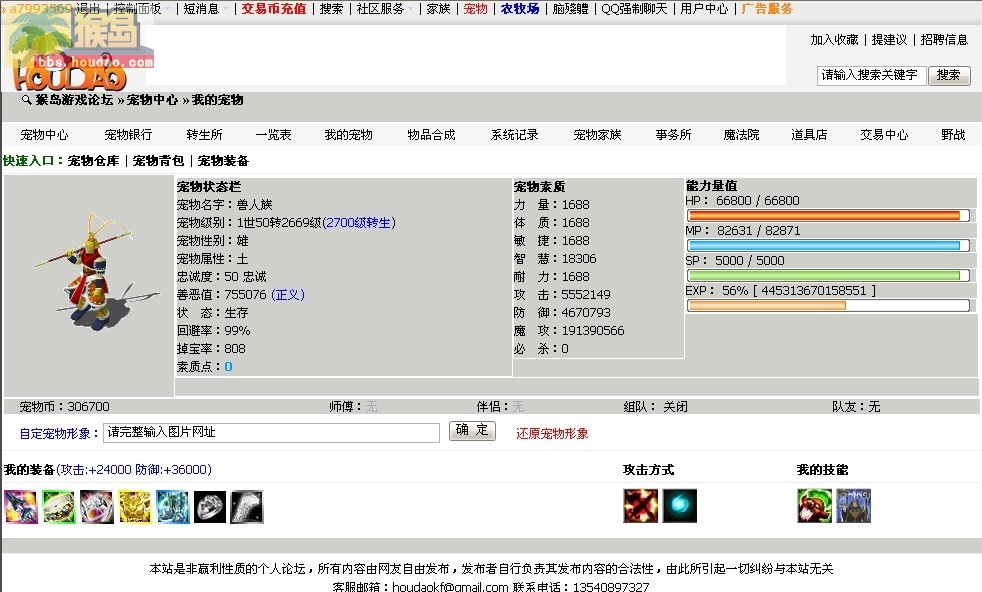Image resolution: width=982 pixels, height=592 pixels.
Task: Click the red 宠物 top navigation link
Action: pyautogui.click(x=475, y=9)
